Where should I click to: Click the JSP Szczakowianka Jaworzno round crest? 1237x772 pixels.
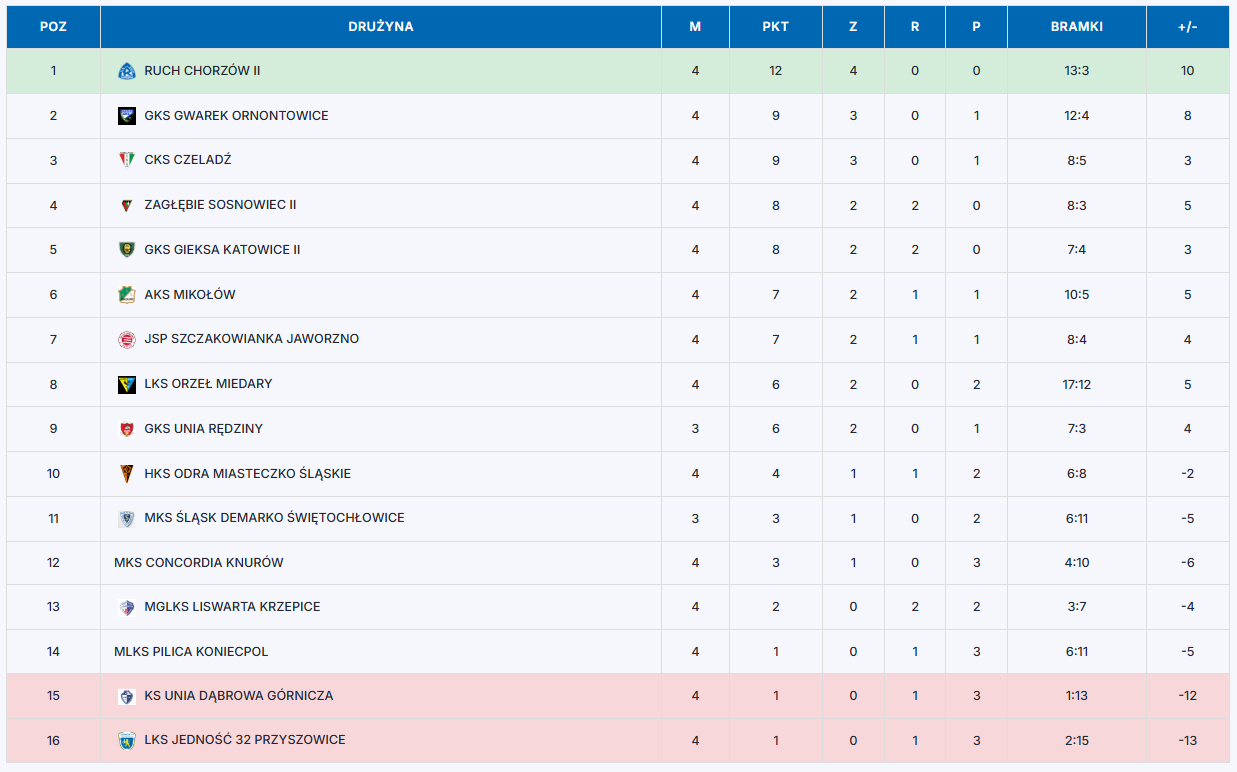click(126, 339)
